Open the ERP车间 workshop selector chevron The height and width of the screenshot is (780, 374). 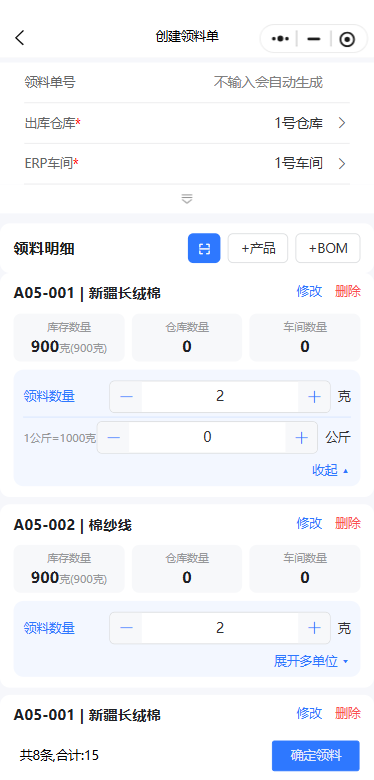pyautogui.click(x=342, y=163)
